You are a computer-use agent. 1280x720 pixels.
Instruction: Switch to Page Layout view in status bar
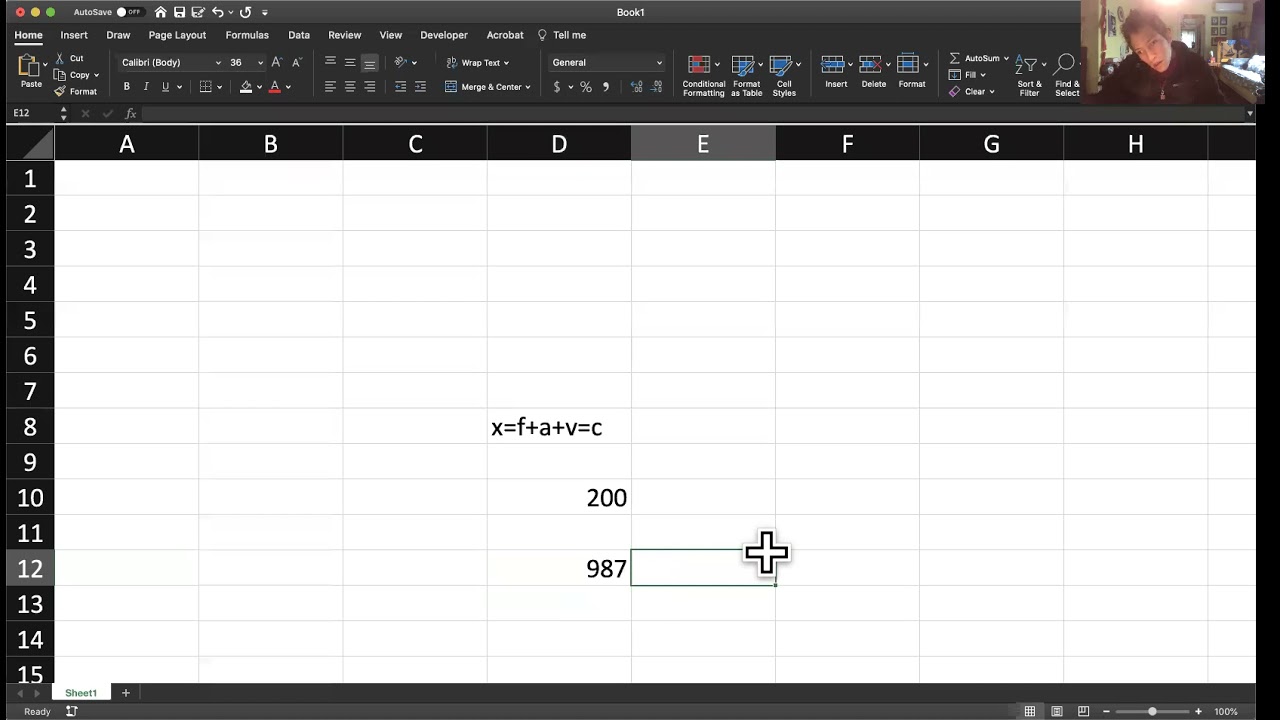click(x=1056, y=711)
